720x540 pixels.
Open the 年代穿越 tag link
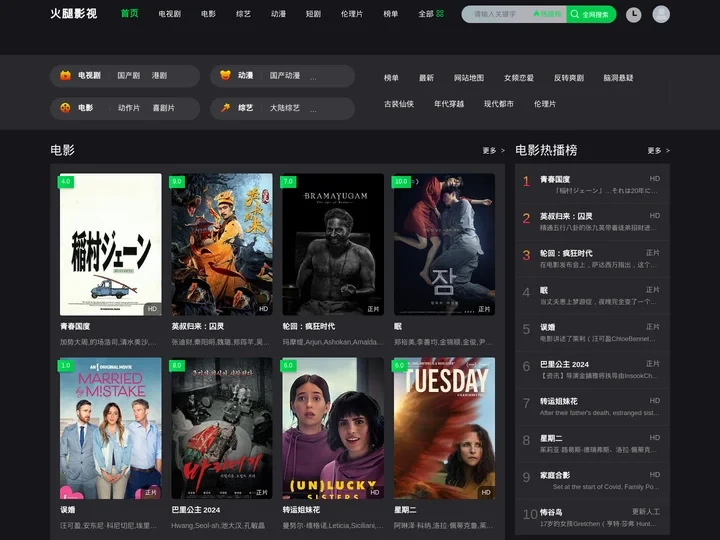(x=449, y=104)
